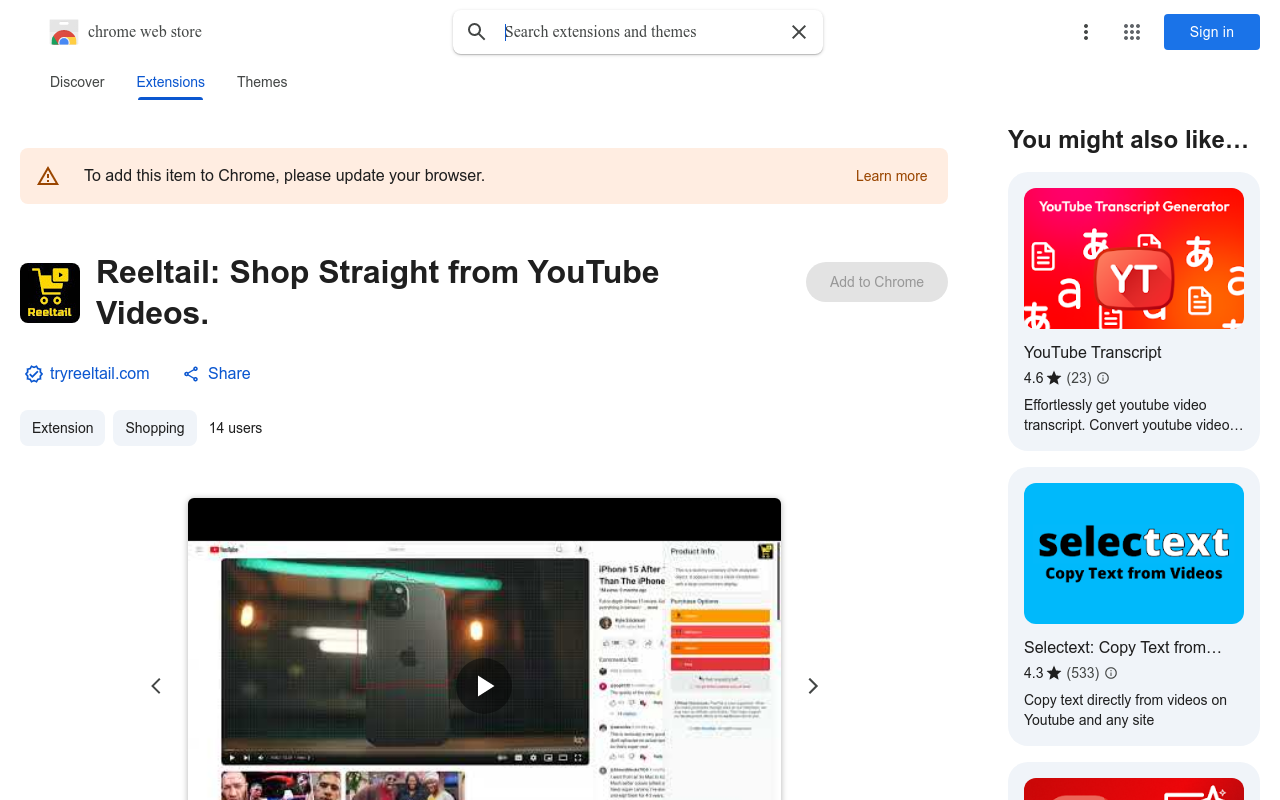The image size is (1280, 800).
Task: Click the chrome web store title text
Action: [145, 32]
